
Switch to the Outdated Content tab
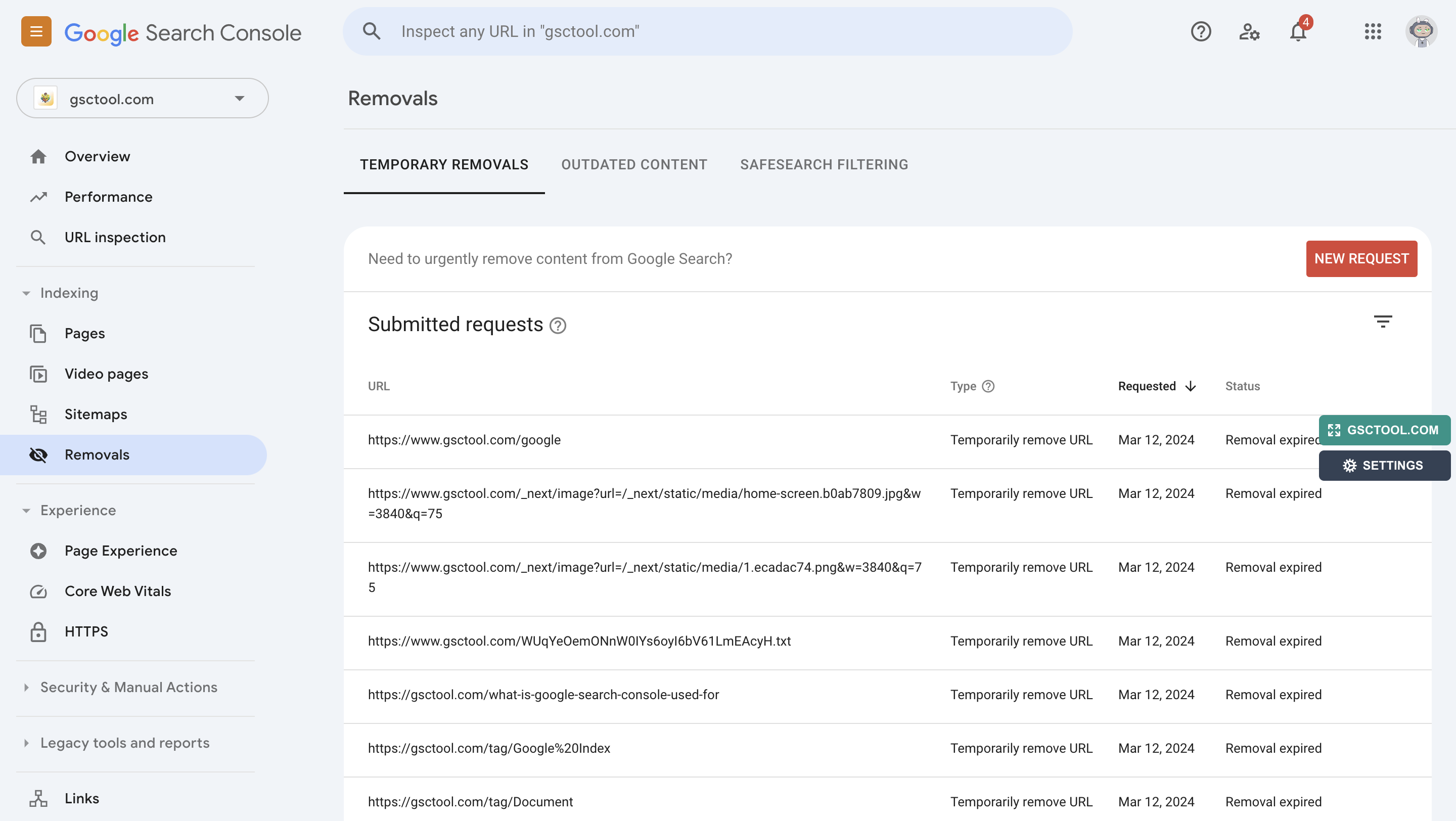click(633, 164)
